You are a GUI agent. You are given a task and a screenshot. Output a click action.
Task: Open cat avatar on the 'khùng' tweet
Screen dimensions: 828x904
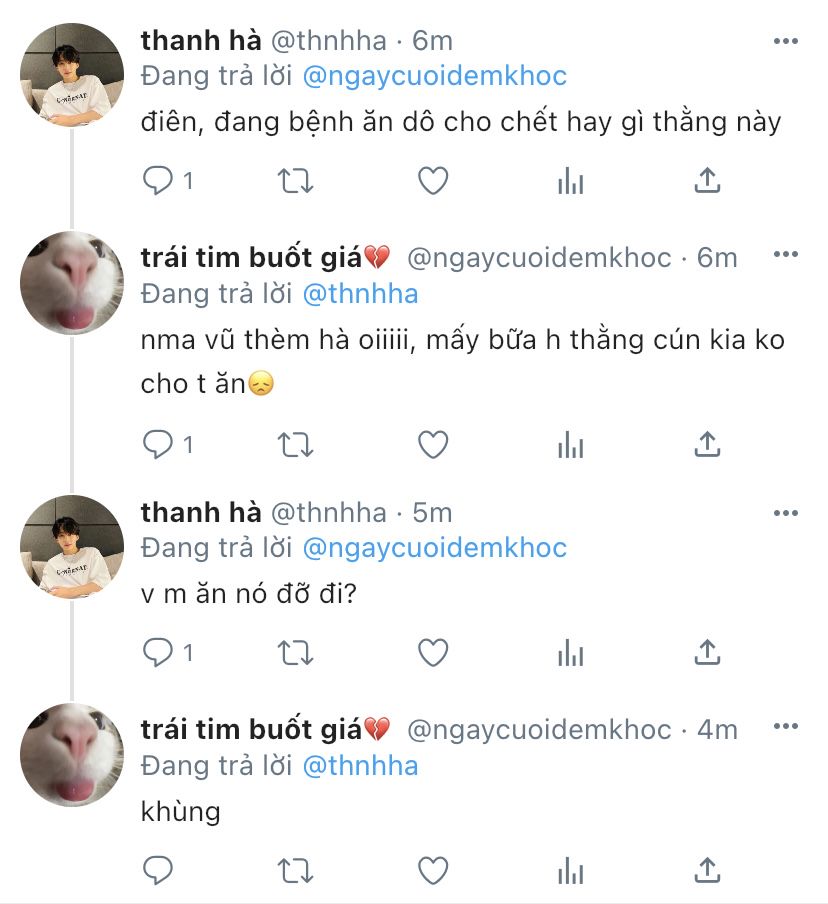72,755
